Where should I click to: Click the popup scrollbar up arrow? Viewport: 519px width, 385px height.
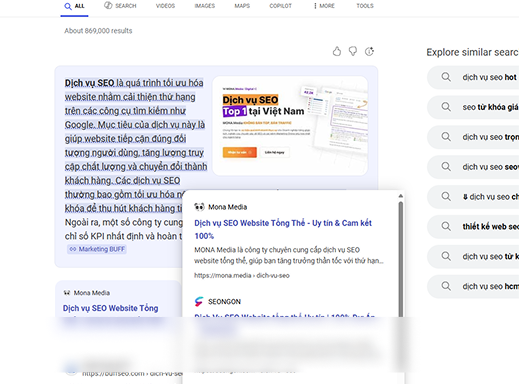pos(401,196)
